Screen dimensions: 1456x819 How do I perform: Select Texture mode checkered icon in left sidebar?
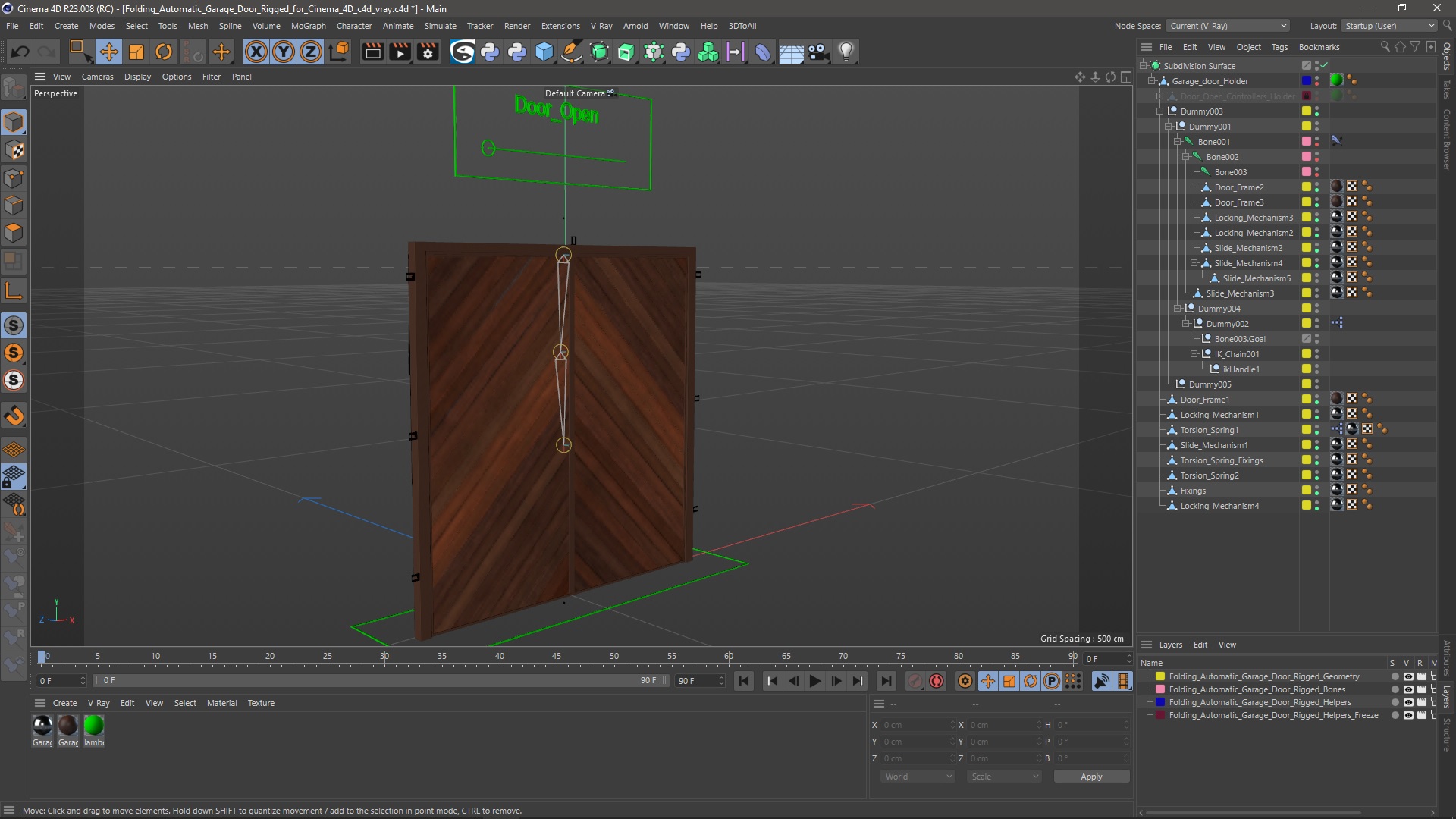pos(14,150)
